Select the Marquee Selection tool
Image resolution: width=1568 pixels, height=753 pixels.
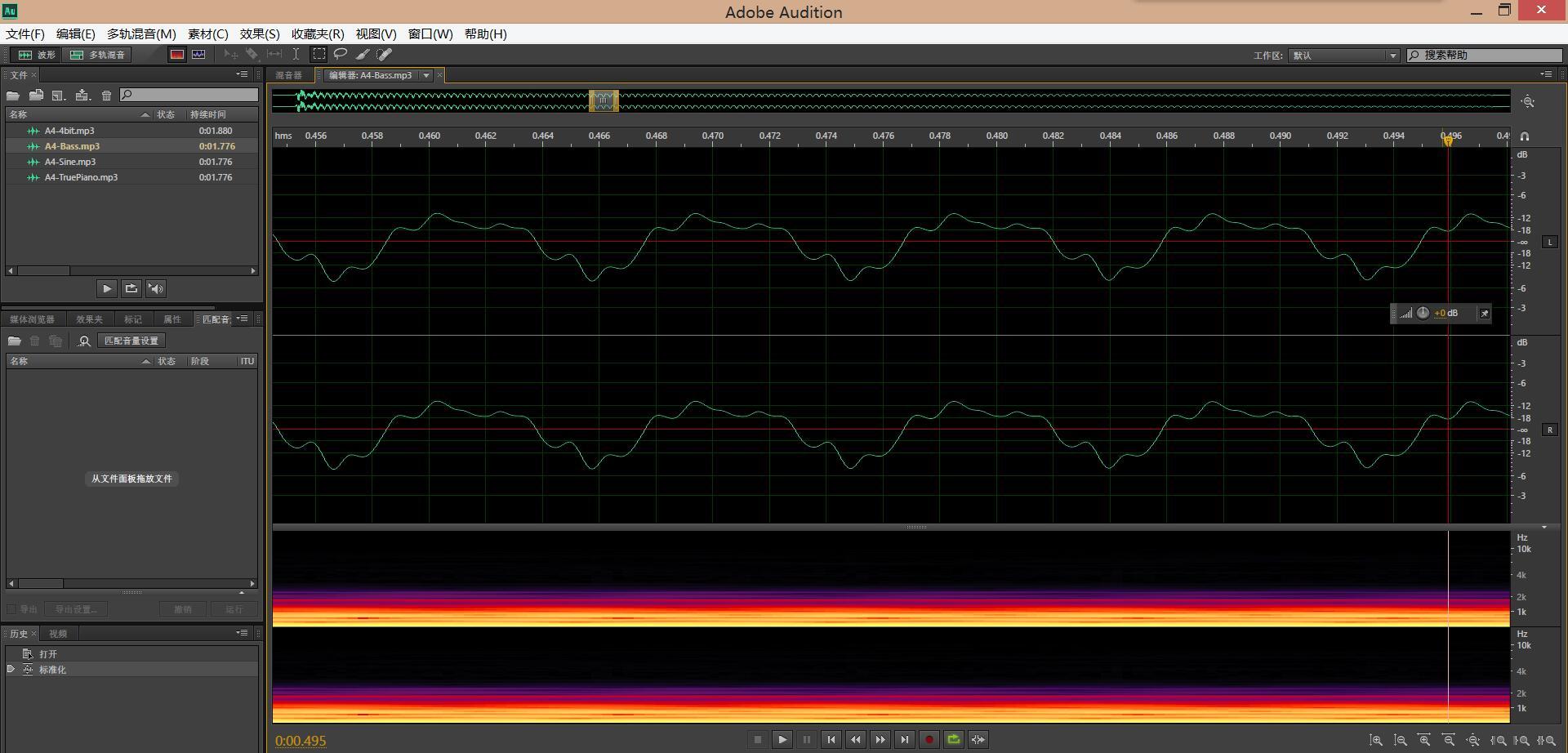(319, 55)
